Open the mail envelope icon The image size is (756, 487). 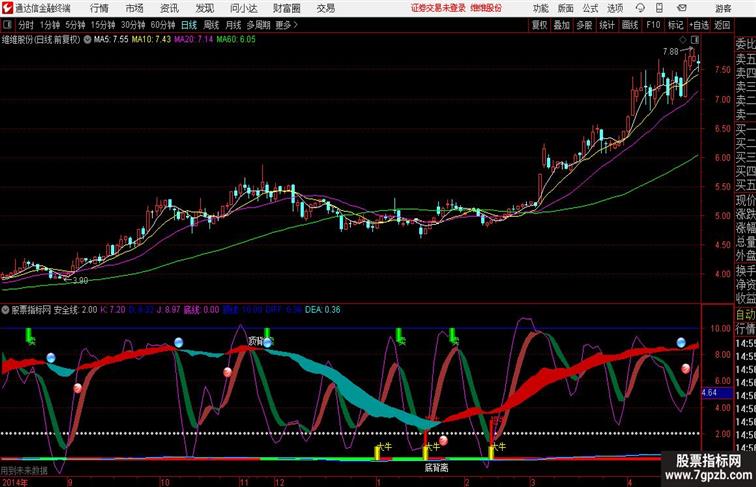[682, 8]
